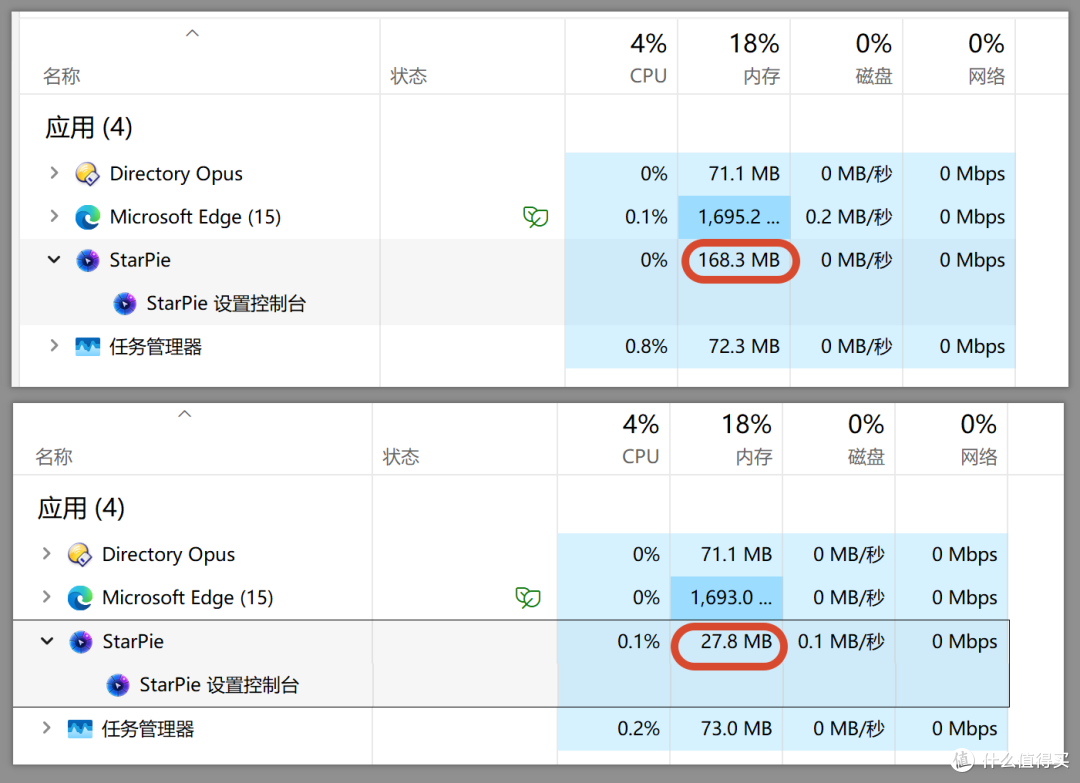Click Directory Opus icon in bottom list

click(80, 554)
